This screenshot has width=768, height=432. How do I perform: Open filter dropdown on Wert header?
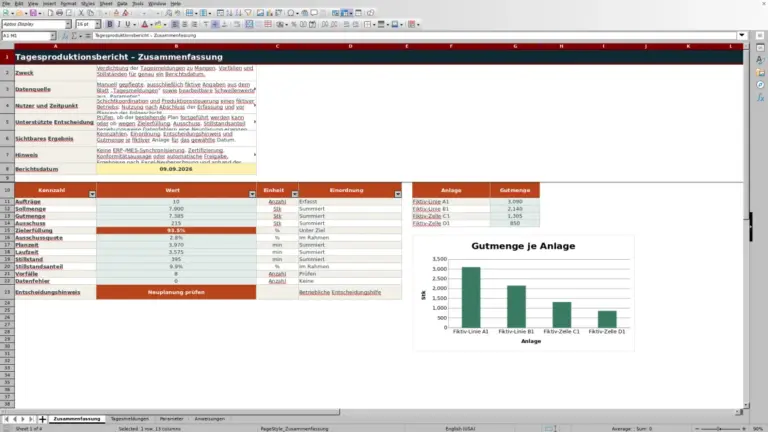pyautogui.click(x=252, y=194)
